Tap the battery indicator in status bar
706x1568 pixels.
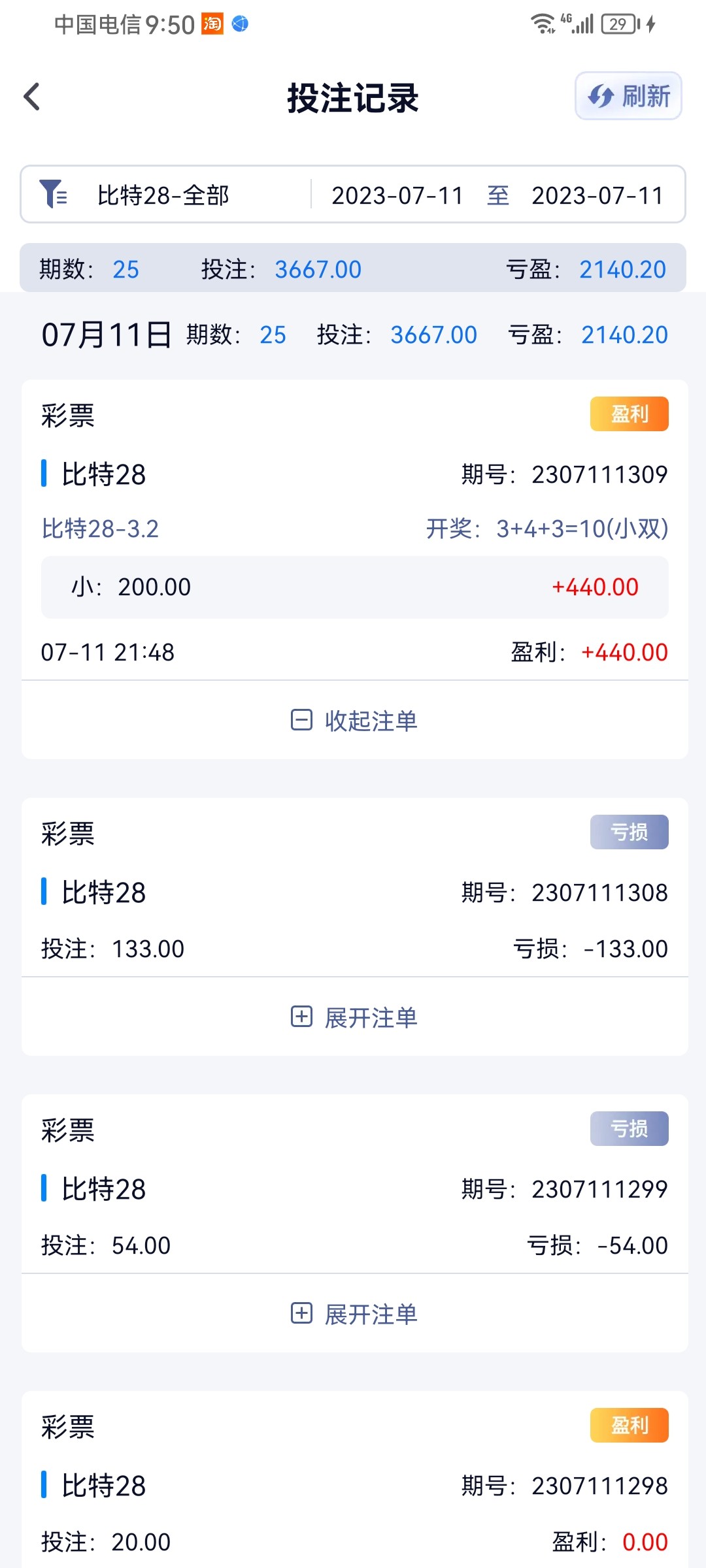point(620,24)
